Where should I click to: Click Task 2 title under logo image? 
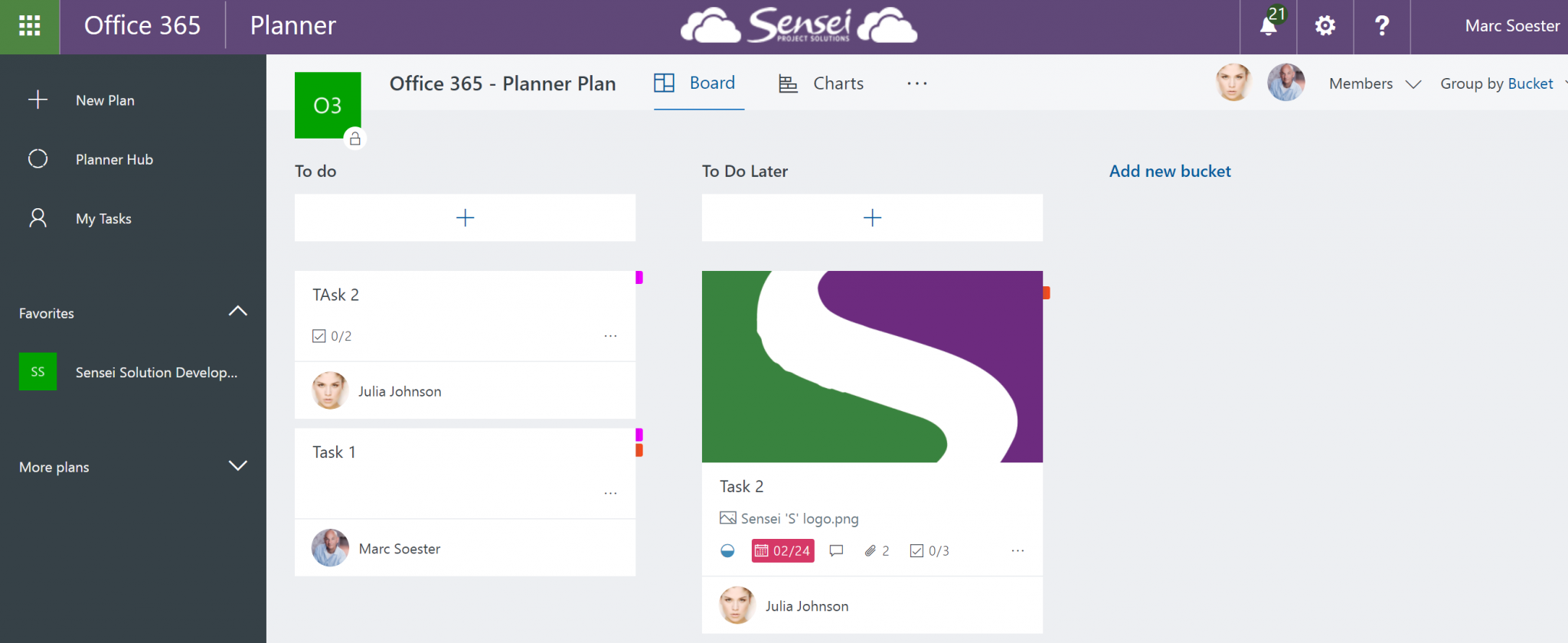tap(741, 487)
